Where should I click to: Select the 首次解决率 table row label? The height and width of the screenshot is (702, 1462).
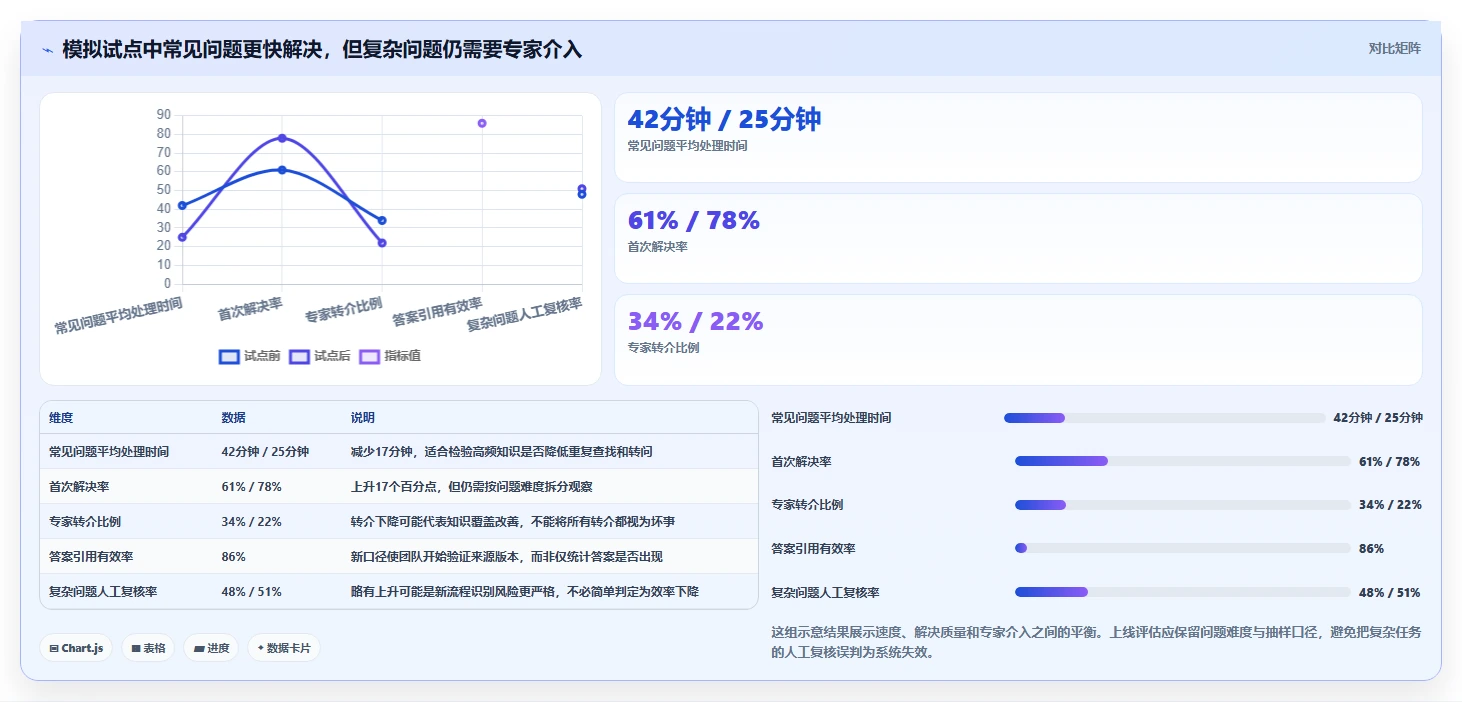pos(79,487)
